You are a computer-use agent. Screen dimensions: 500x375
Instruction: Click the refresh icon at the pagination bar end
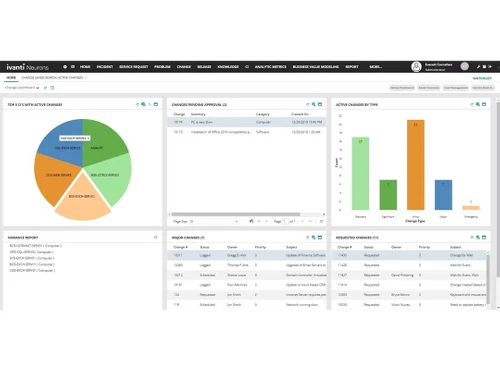[x=321, y=221]
